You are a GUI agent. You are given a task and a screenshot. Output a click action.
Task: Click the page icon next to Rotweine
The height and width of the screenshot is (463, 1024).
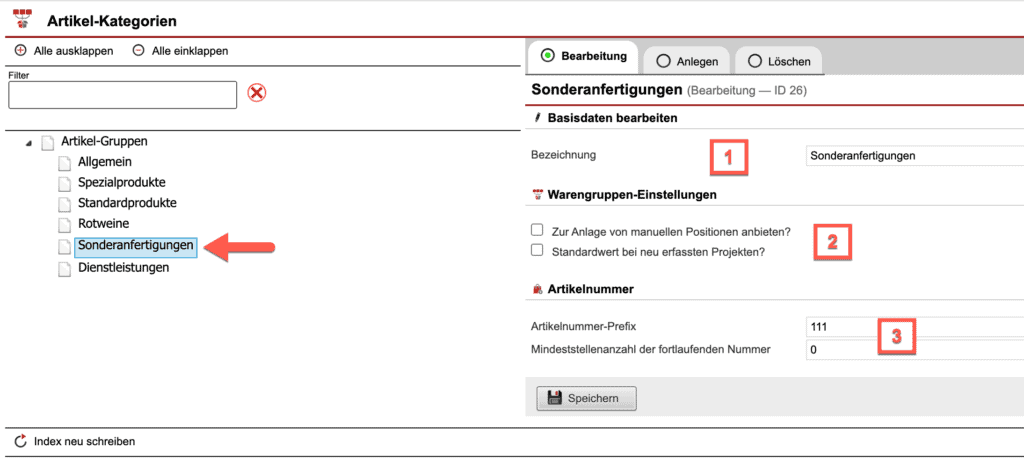(64, 225)
